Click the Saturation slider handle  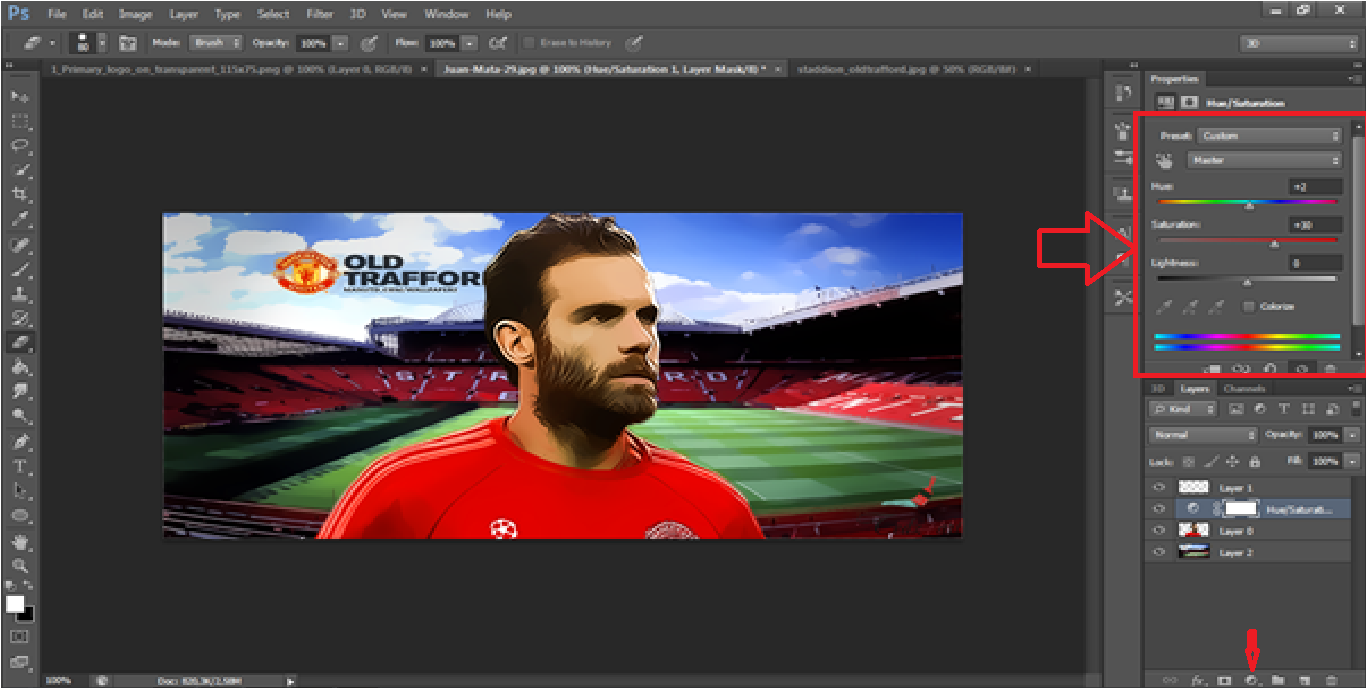click(x=1274, y=244)
